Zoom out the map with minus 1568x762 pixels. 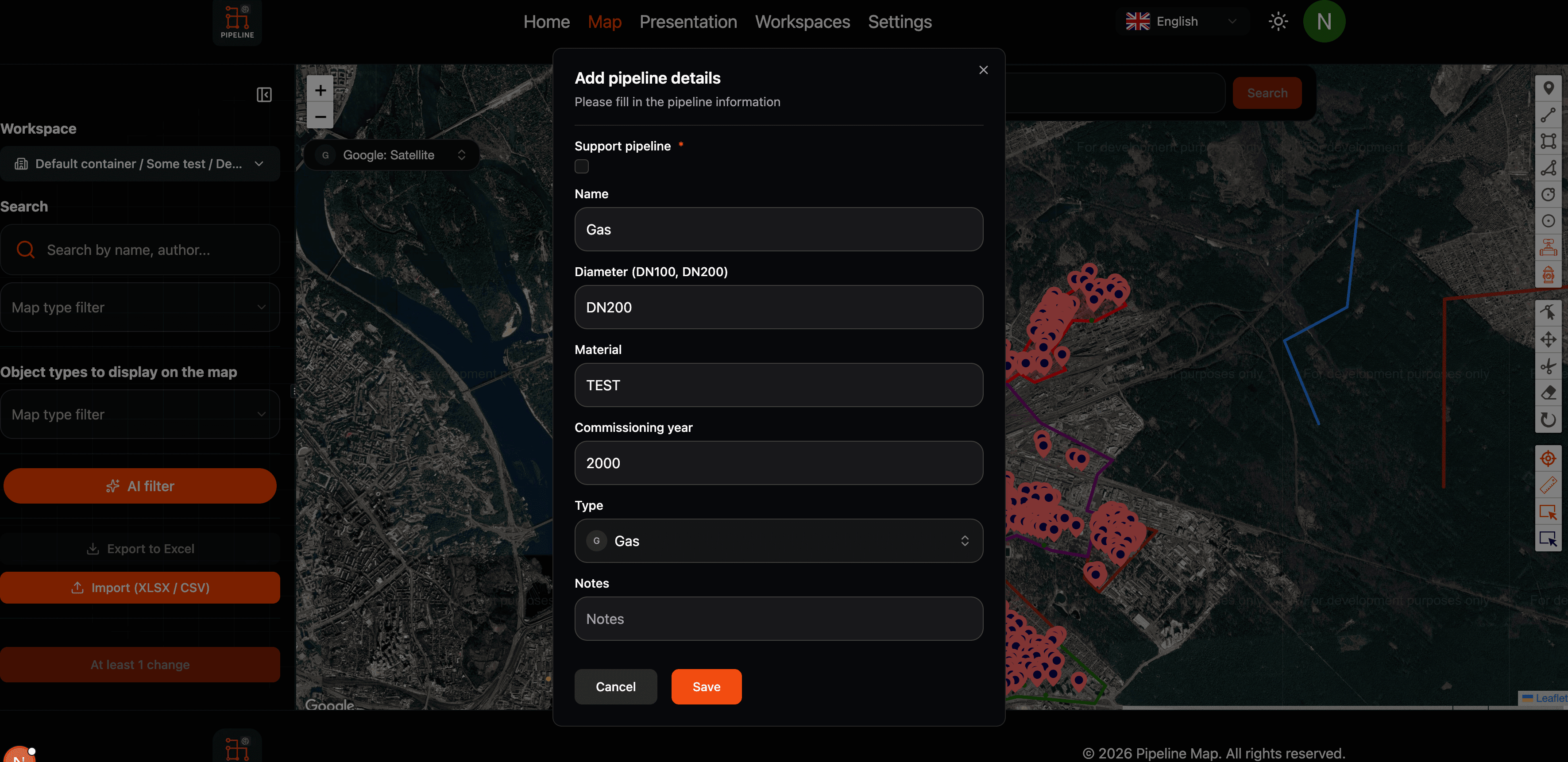320,115
